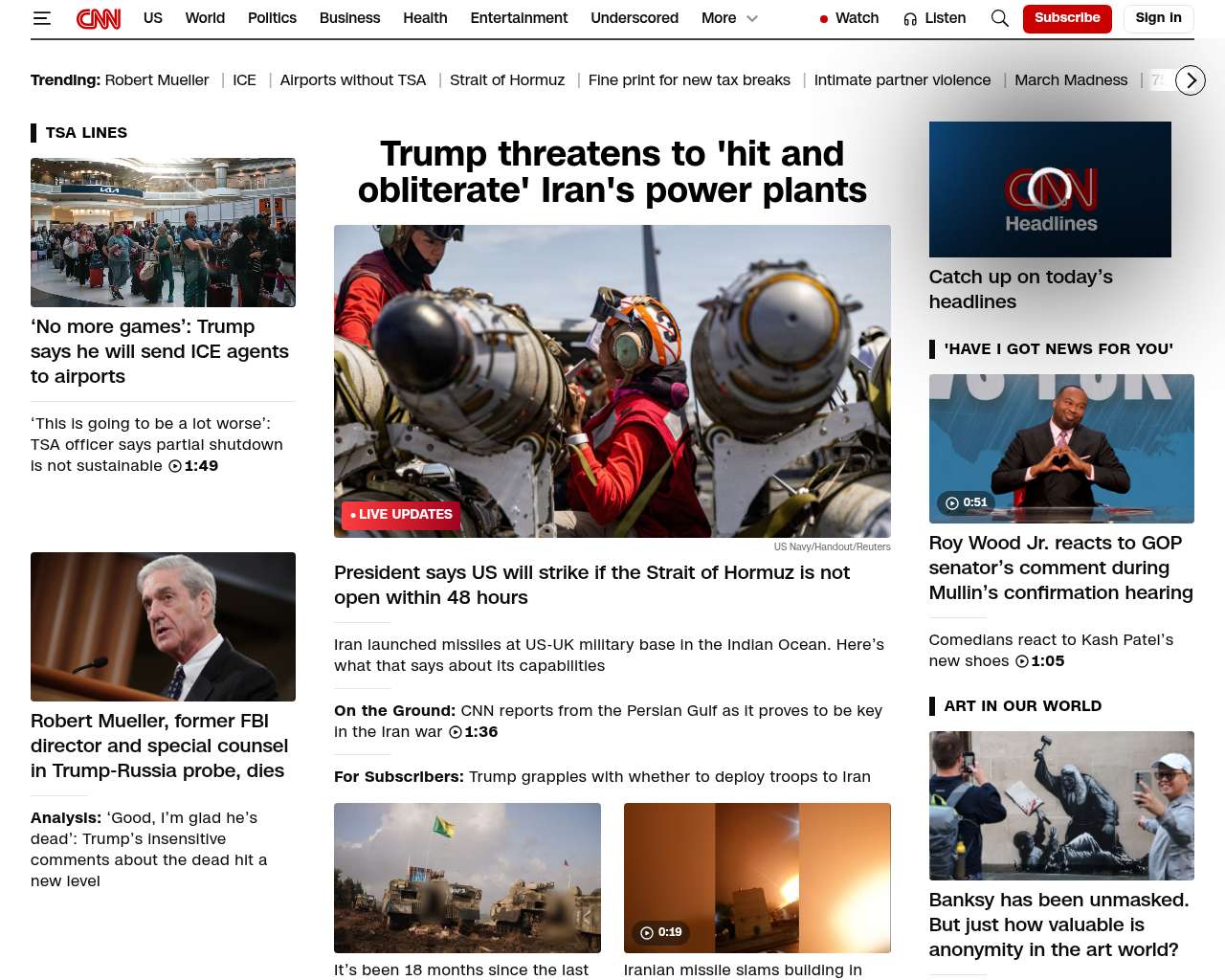
Task: Click the main image of crew loading bombs
Action: tap(612, 381)
